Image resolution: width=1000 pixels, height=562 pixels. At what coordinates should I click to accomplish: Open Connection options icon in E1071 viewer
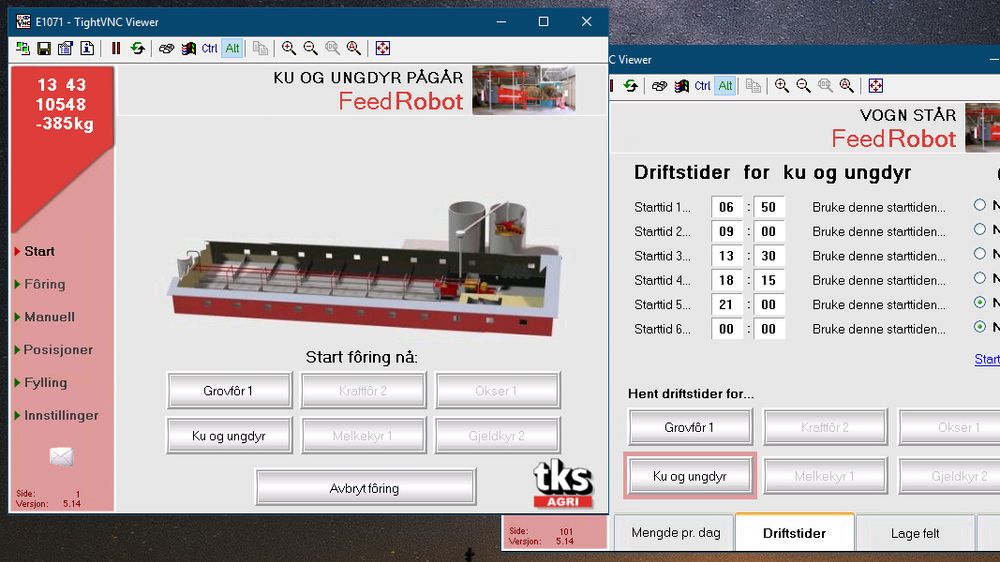click(x=65, y=48)
